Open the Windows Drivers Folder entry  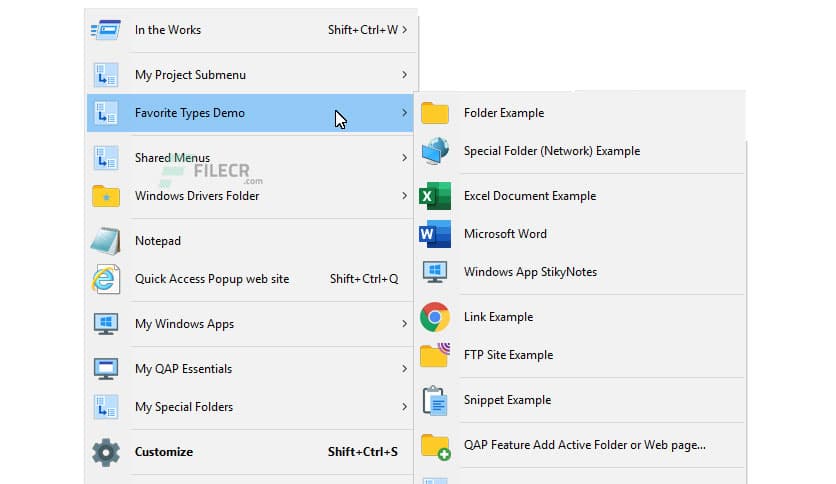coord(250,196)
